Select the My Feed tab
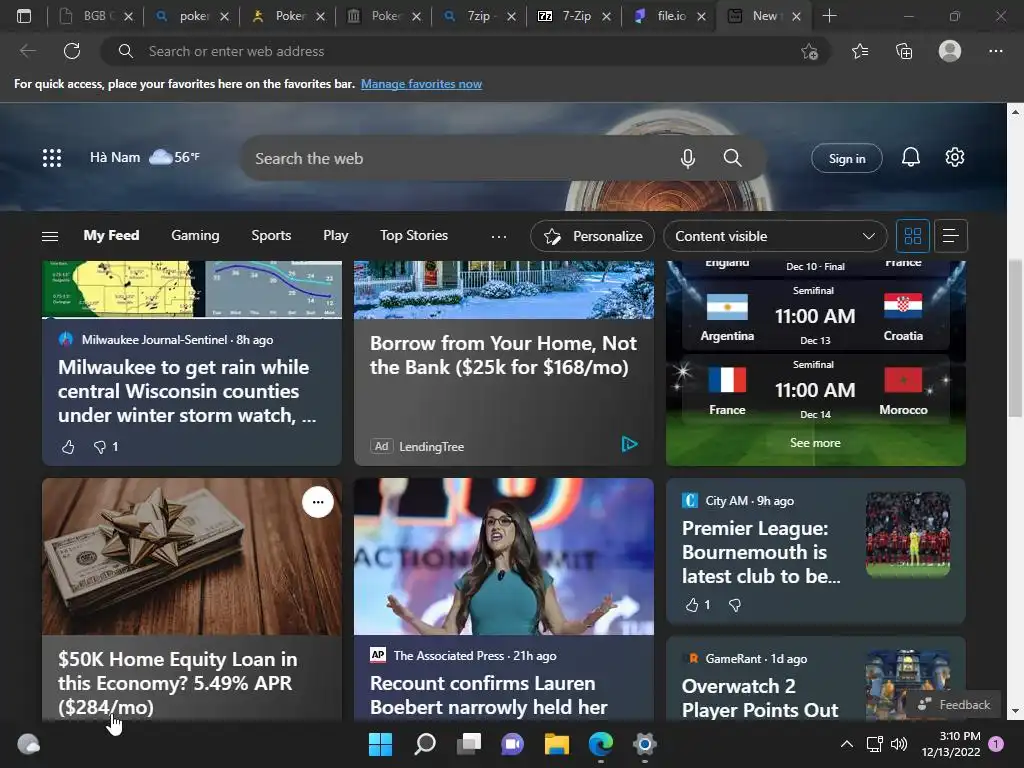The height and width of the screenshot is (768, 1024). click(111, 235)
